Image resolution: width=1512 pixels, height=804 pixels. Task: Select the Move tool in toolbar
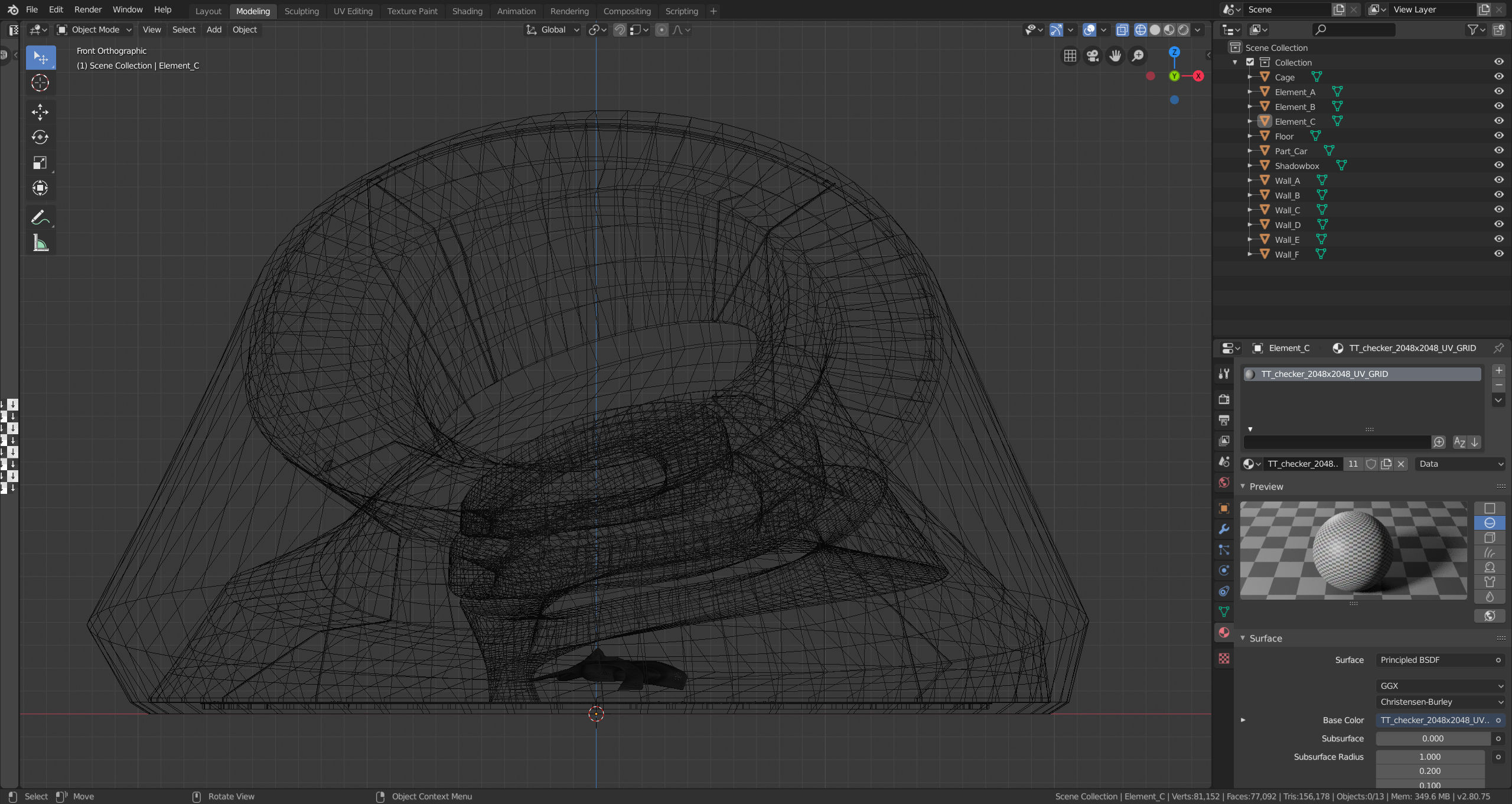[40, 112]
